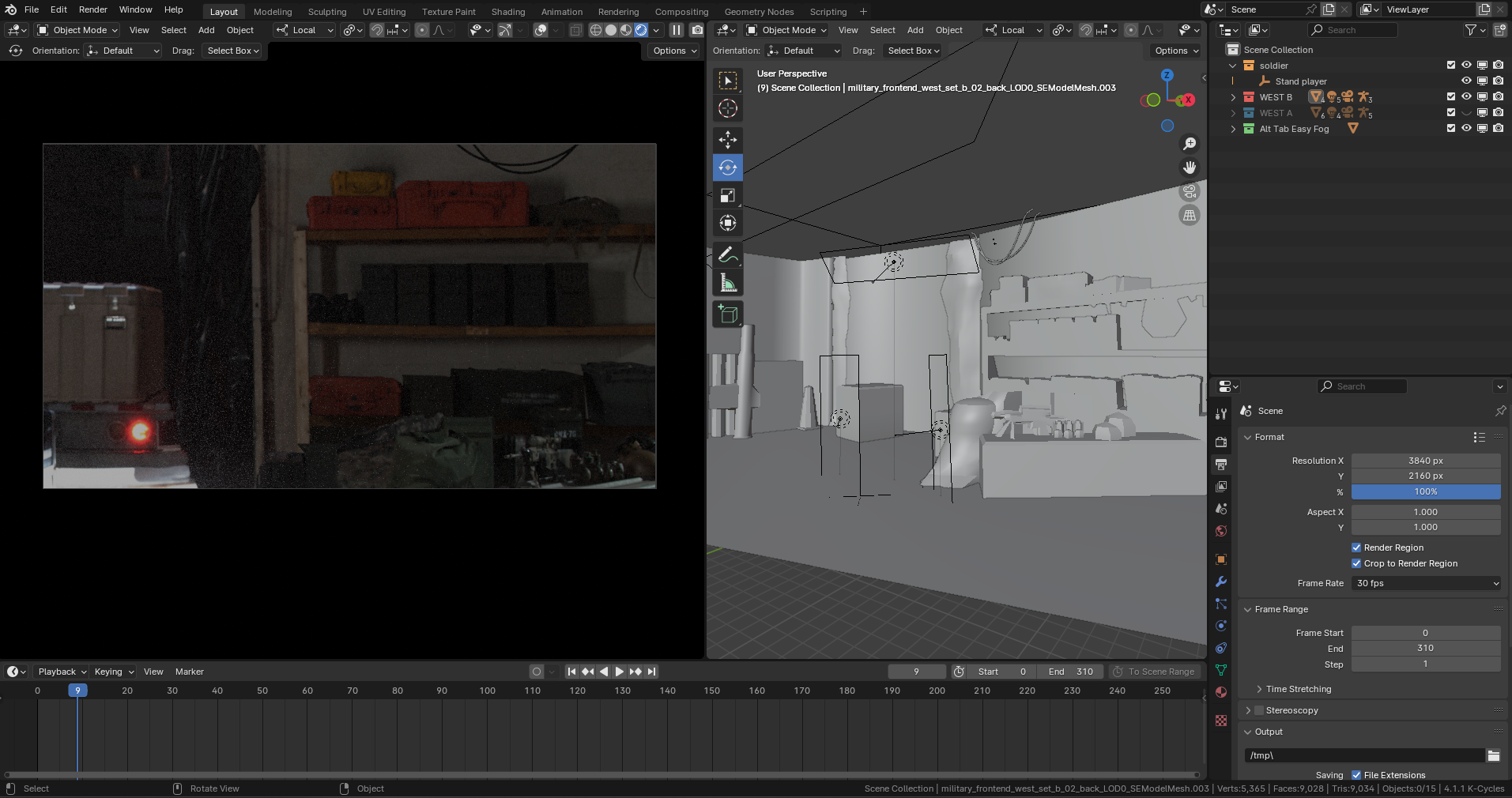Click To Scene Range button

point(1155,672)
